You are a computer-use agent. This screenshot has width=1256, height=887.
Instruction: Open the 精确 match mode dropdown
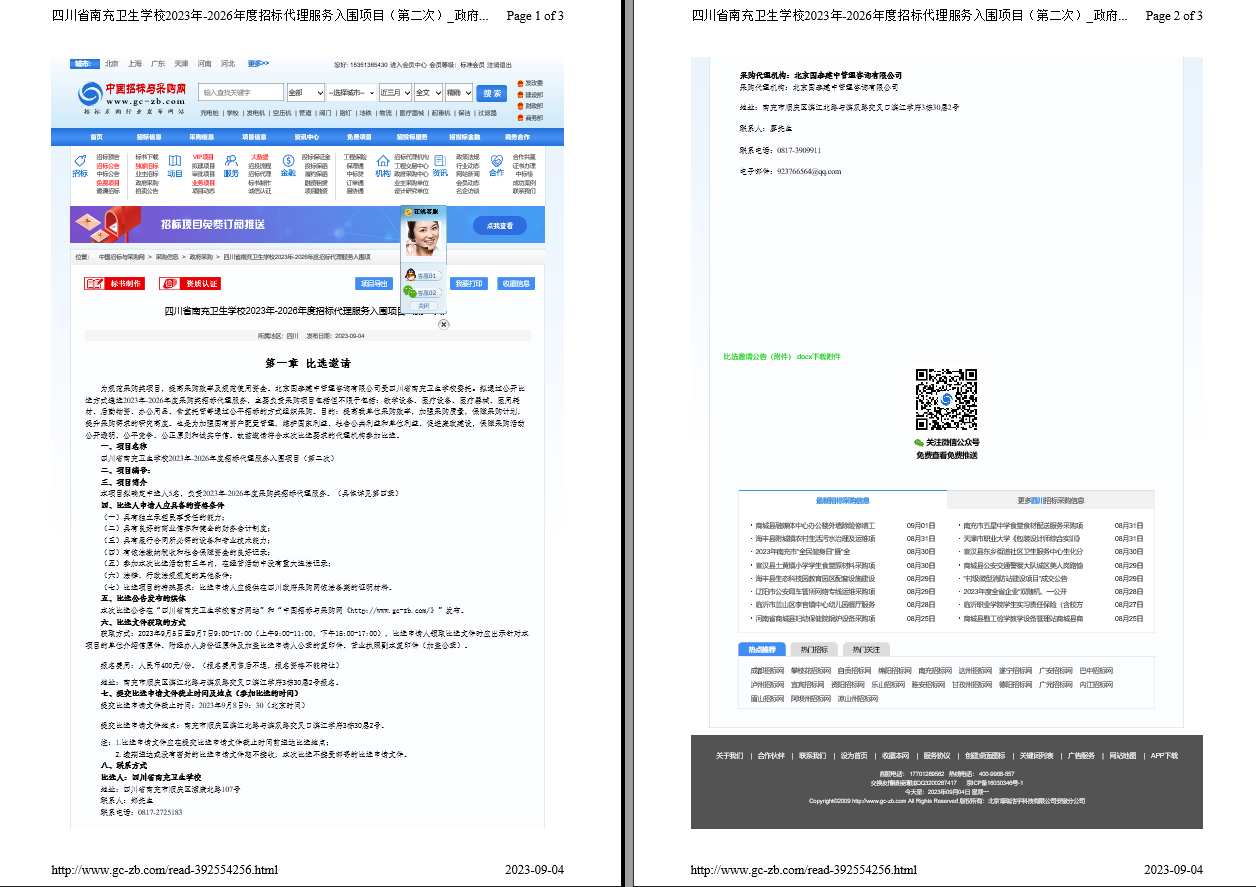(x=459, y=92)
